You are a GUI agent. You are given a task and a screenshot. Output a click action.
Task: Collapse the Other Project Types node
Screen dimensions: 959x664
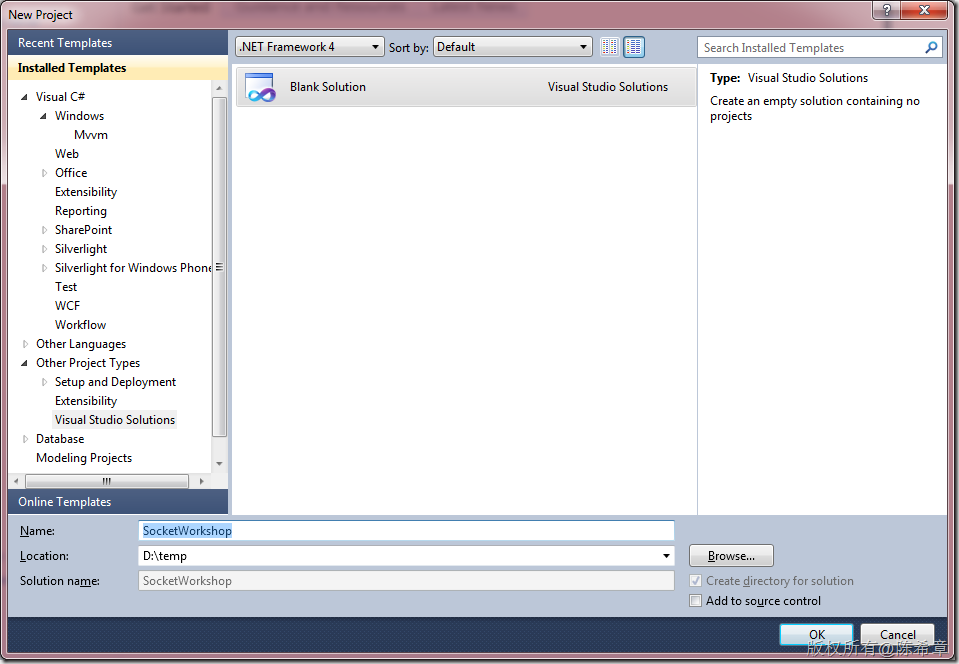(x=24, y=363)
